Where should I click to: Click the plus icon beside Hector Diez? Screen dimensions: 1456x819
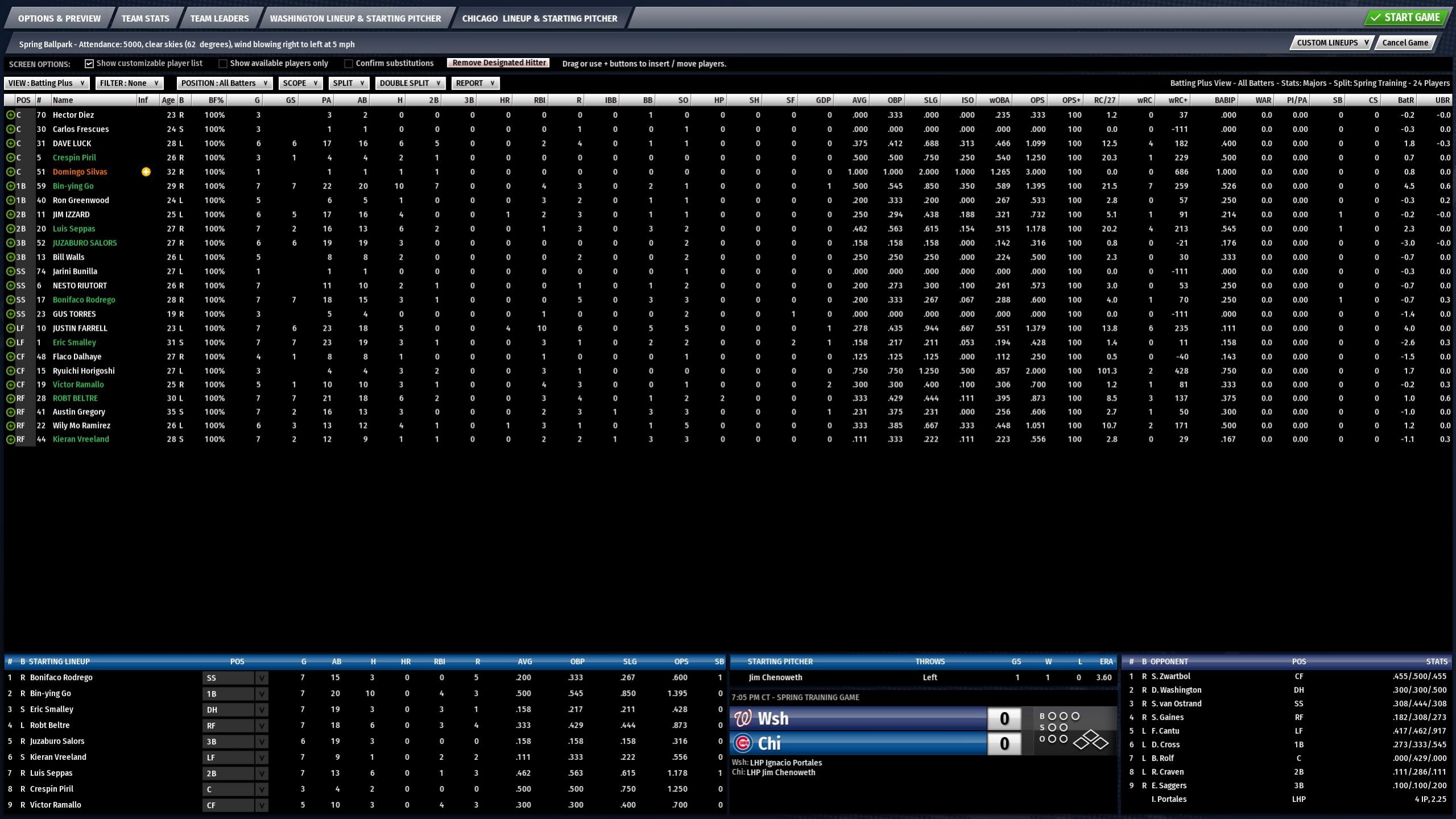click(x=10, y=115)
